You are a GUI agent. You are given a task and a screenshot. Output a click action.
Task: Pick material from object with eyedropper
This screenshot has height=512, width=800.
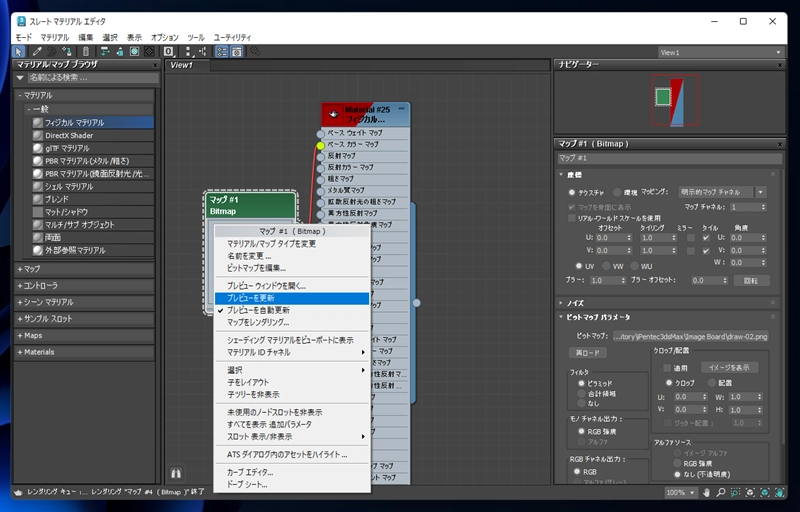37,52
